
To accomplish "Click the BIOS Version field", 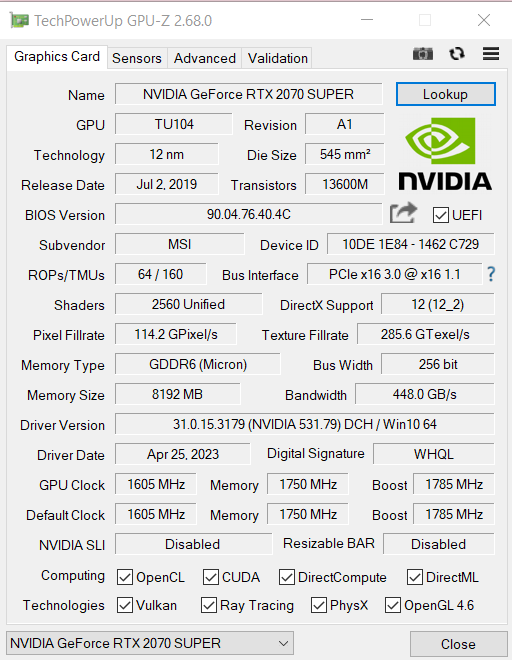I will (x=248, y=214).
